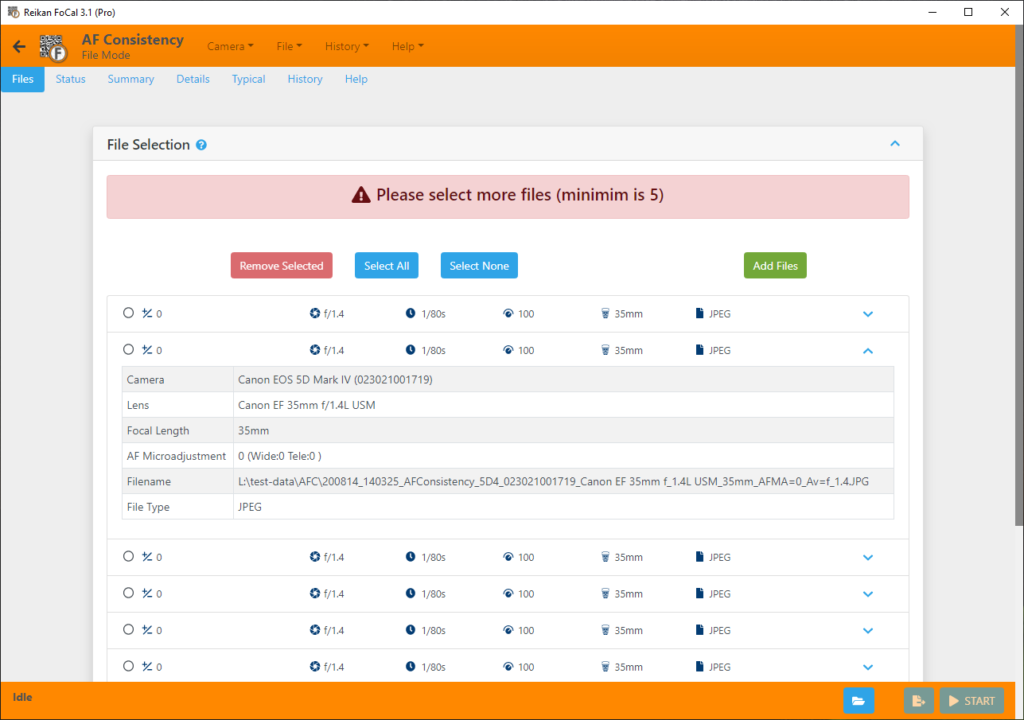Expand the file row just below the details table
This screenshot has width=1024, height=720.
point(868,557)
